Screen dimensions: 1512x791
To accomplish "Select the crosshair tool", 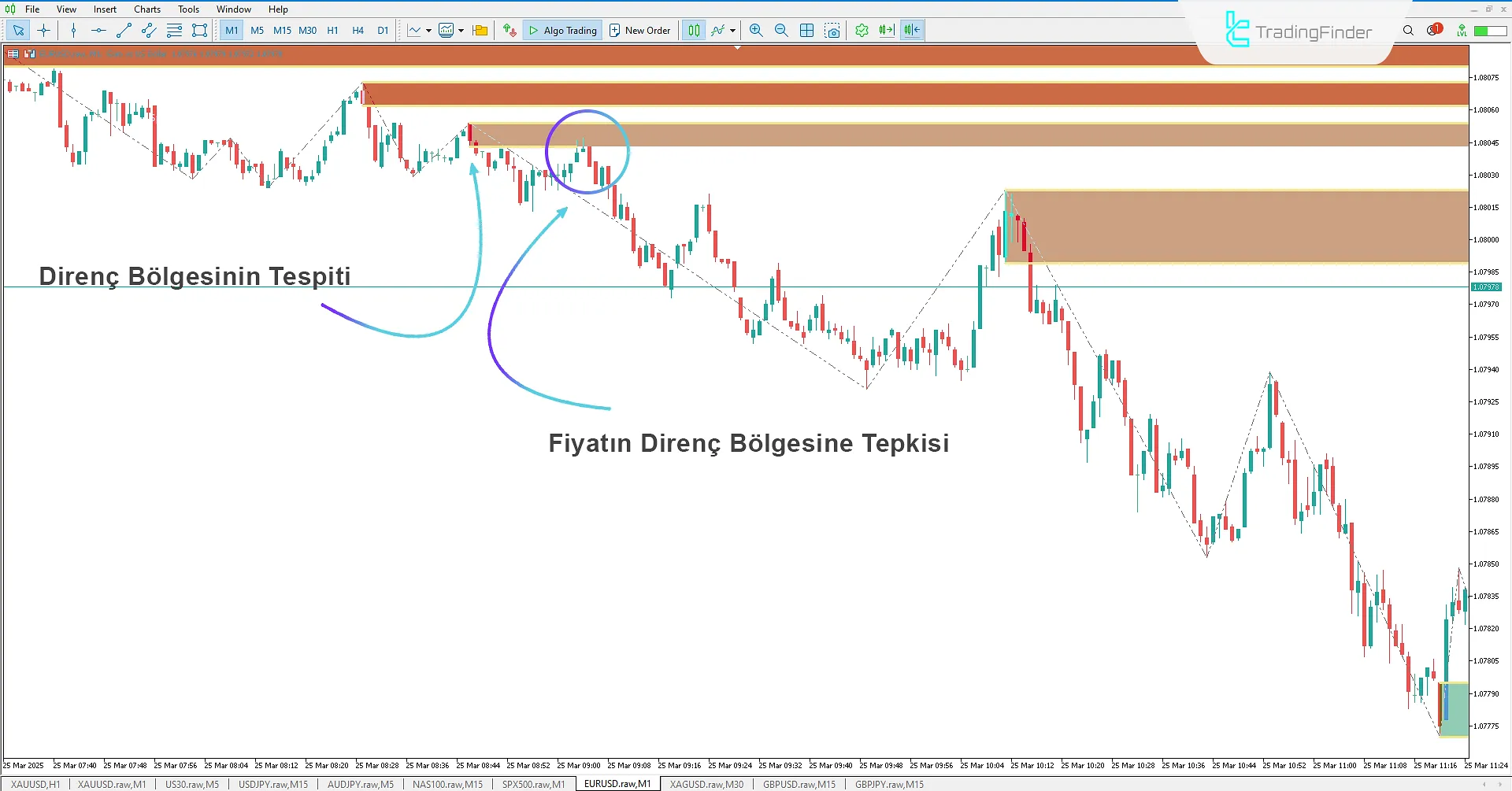I will (43, 31).
